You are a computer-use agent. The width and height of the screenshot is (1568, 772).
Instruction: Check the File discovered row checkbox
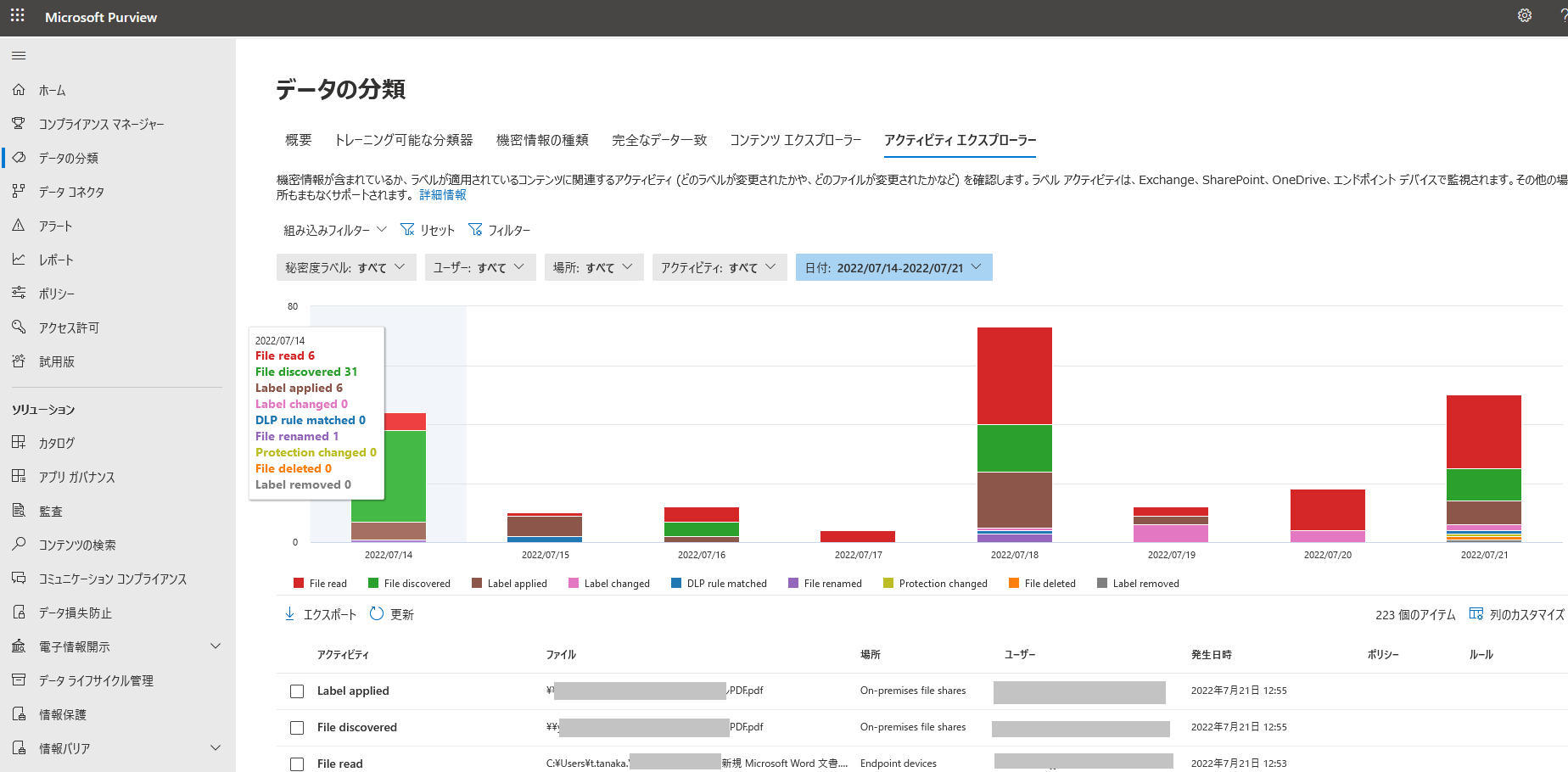click(297, 728)
